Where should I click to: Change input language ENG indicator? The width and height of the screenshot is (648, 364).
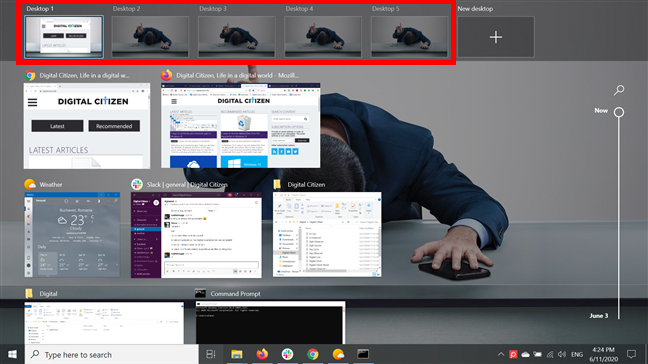577,354
